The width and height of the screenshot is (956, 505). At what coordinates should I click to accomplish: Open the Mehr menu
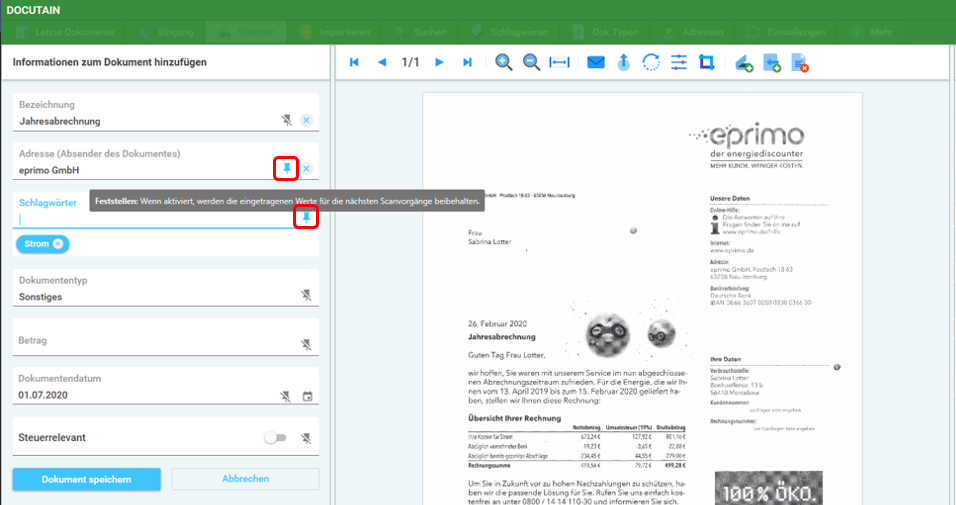click(x=872, y=32)
